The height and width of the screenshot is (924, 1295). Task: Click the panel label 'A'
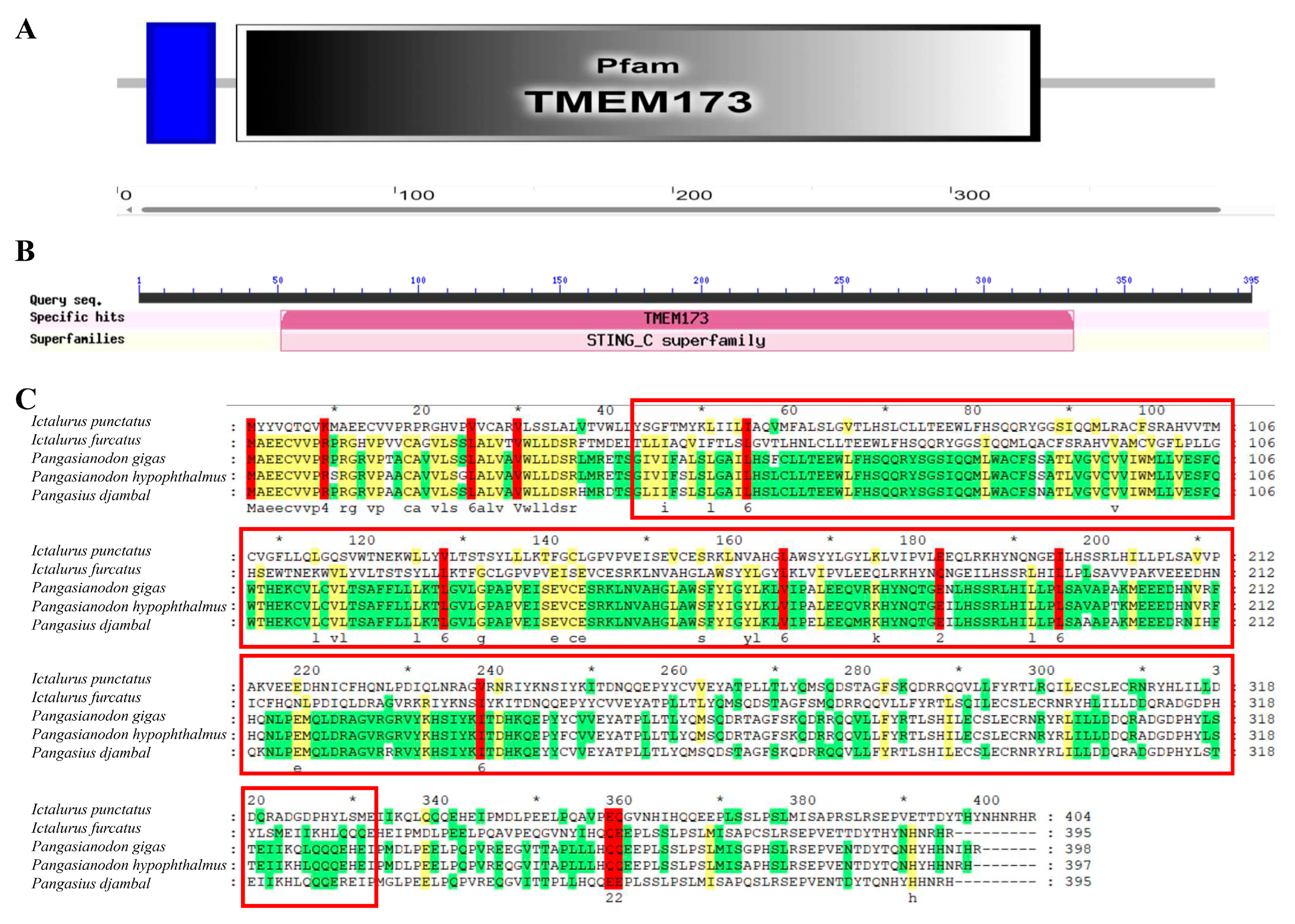coord(26,29)
